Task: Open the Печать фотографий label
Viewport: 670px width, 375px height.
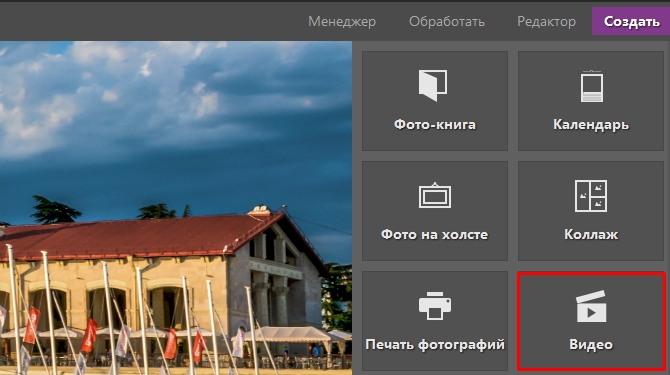Action: [435, 345]
